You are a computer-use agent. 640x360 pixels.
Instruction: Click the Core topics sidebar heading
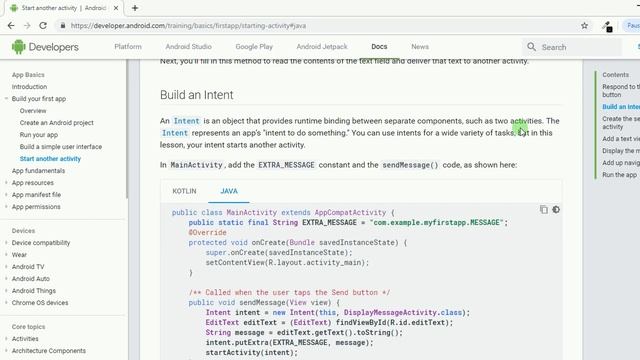[x=29, y=327]
